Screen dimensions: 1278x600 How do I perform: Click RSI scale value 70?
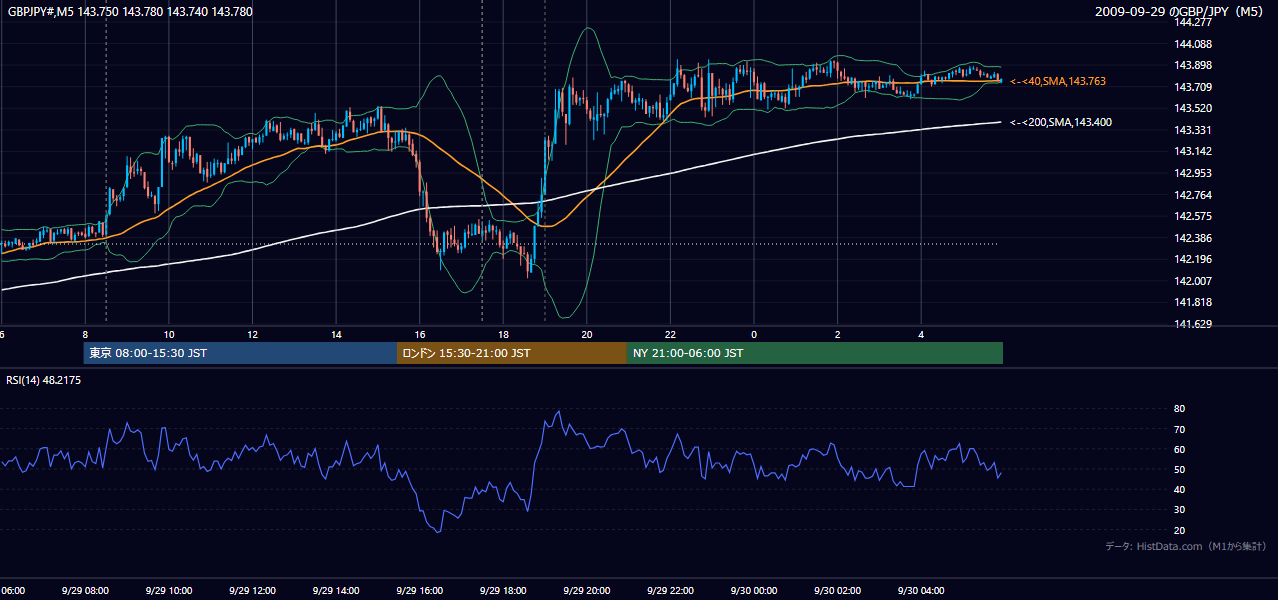[x=1180, y=429]
